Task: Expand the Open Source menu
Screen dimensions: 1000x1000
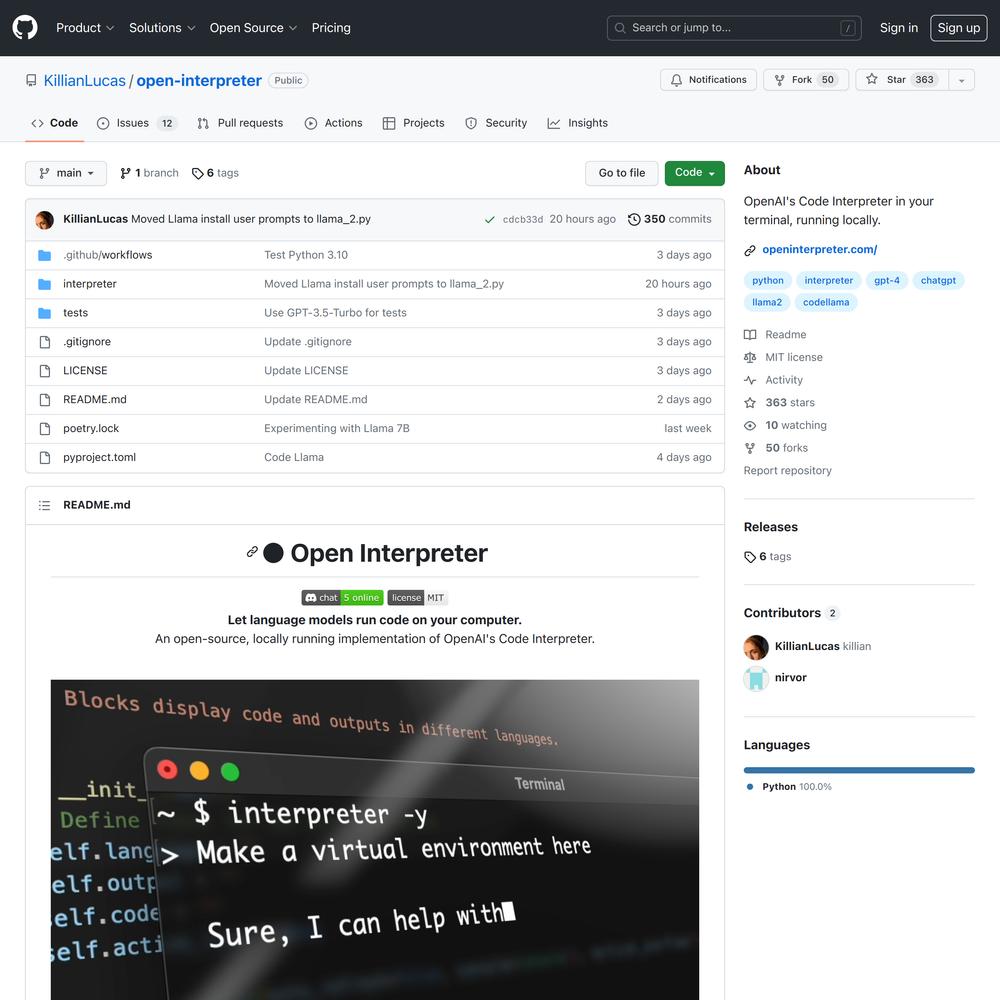Action: click(253, 28)
